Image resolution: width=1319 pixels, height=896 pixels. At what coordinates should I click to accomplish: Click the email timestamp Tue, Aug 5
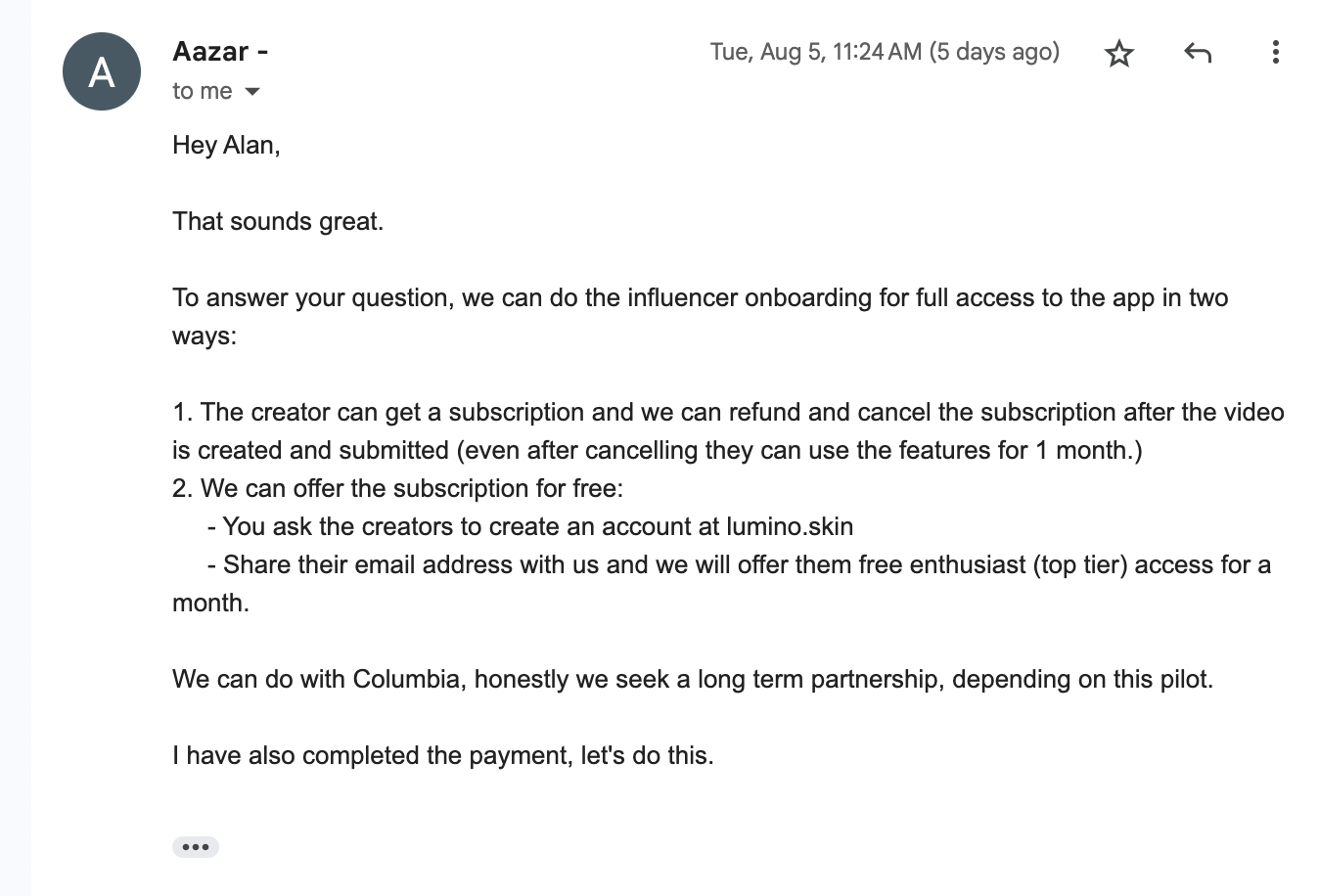pyautogui.click(x=816, y=52)
